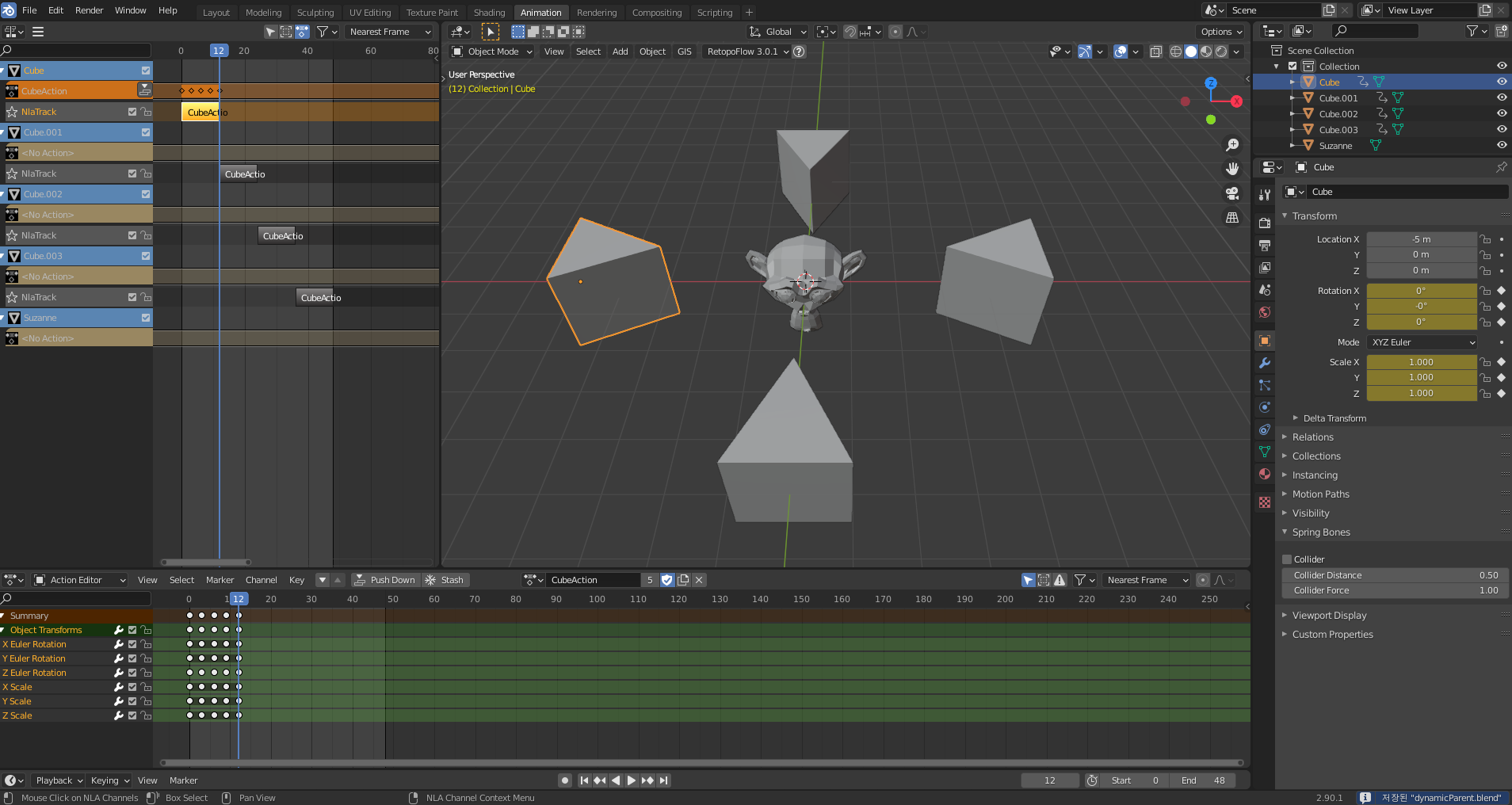Switch orthographic/perspective grid gizmo icon
Viewport: 1512px width, 805px height.
point(1232,217)
